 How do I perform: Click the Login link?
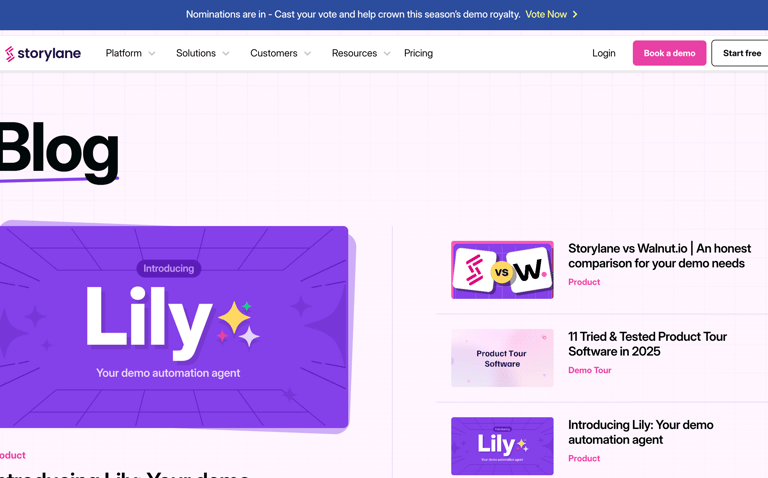tap(603, 53)
